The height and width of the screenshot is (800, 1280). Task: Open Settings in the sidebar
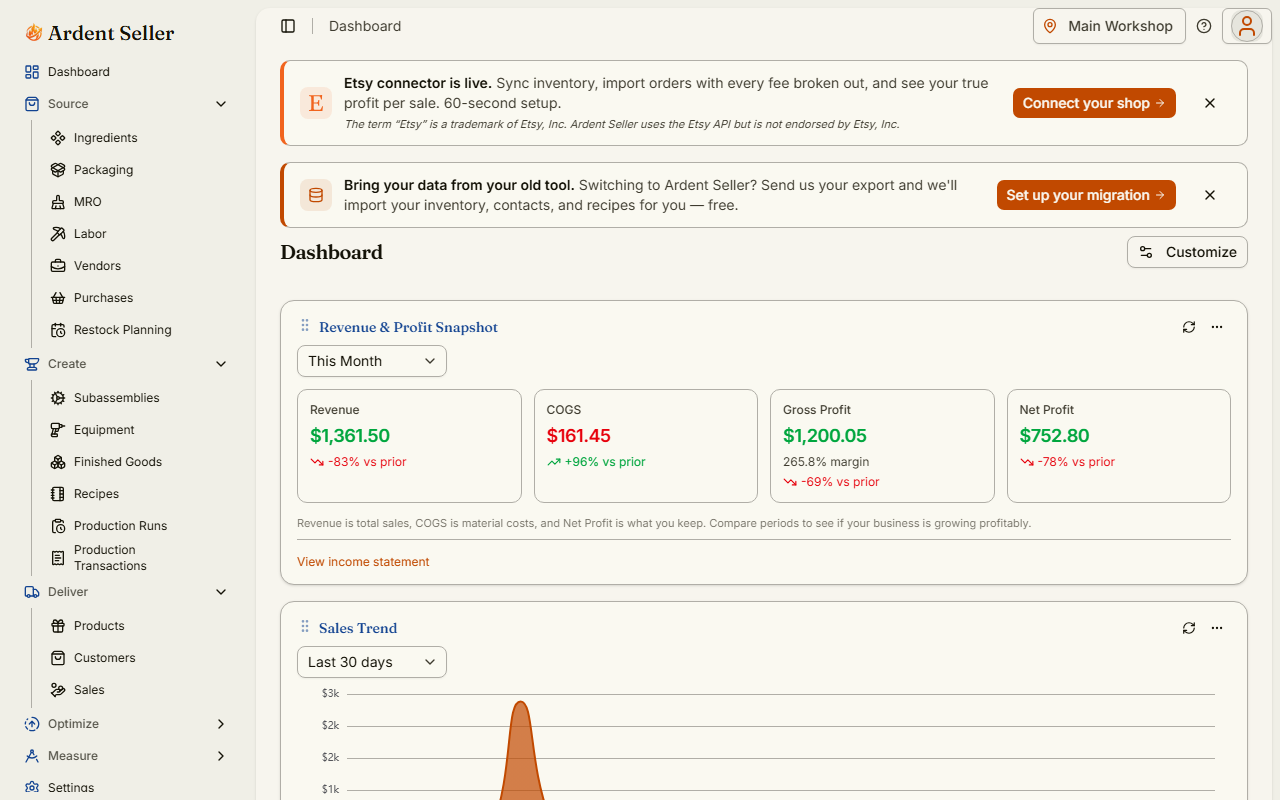(x=127, y=788)
